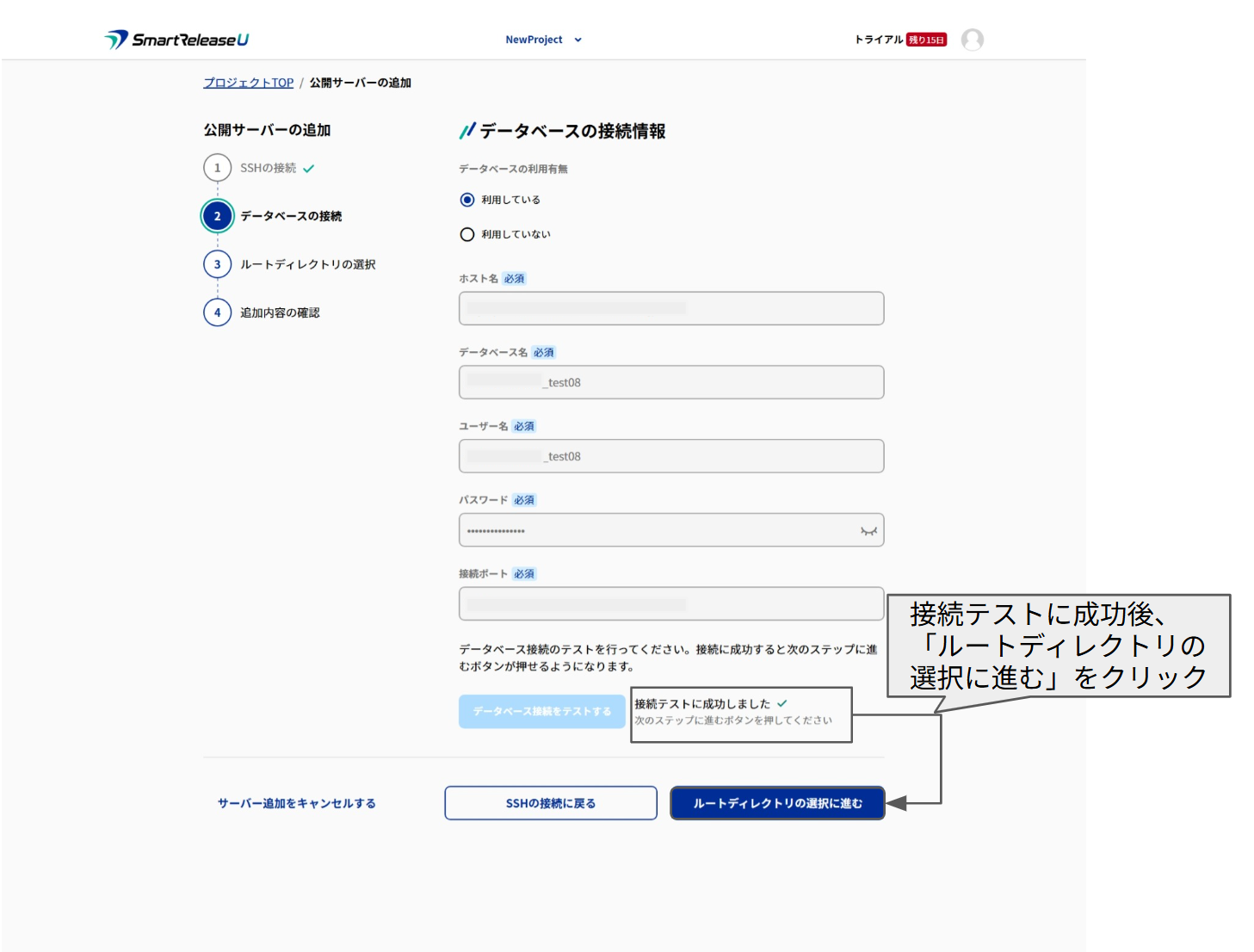Select the 利用している radio button
The width and height of the screenshot is (1254, 952).
467,200
